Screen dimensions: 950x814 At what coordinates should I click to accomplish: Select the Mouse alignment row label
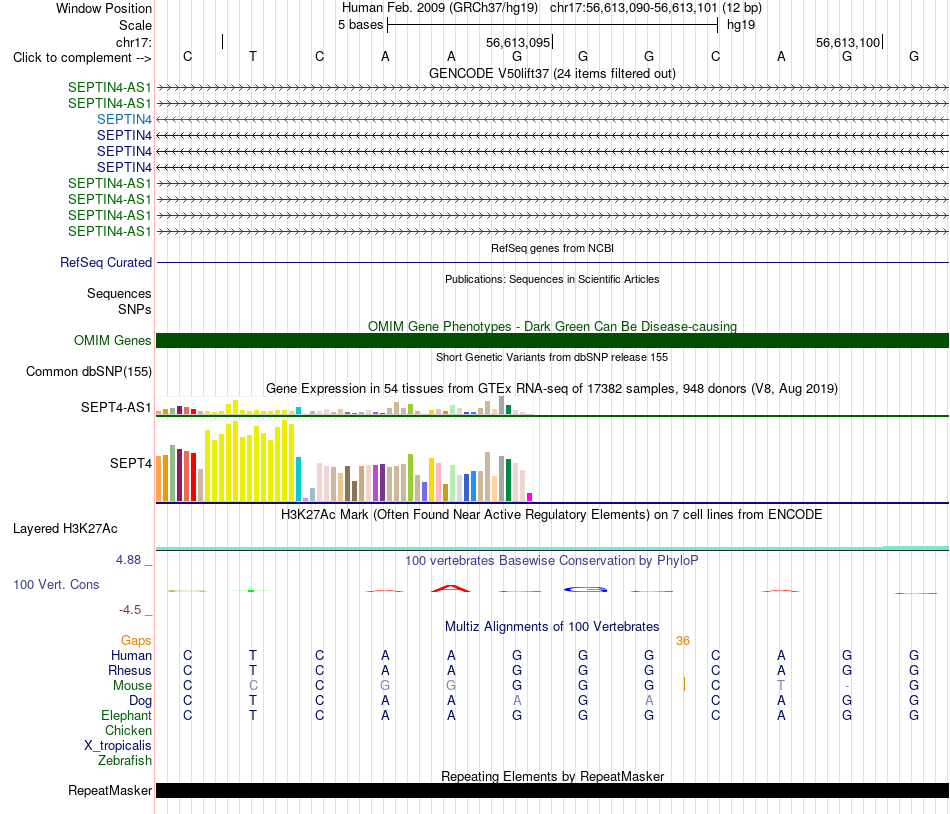[x=132, y=686]
